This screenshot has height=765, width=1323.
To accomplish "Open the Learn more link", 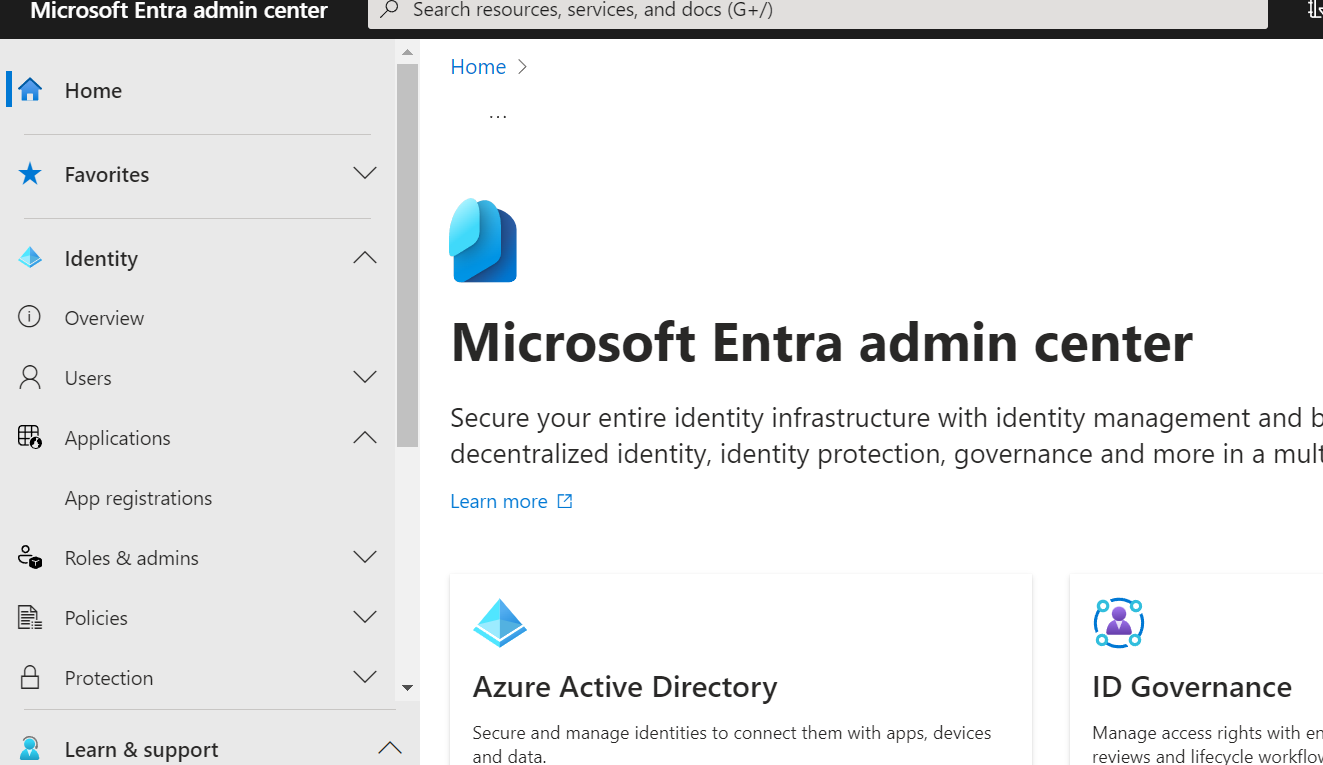I will 499,501.
